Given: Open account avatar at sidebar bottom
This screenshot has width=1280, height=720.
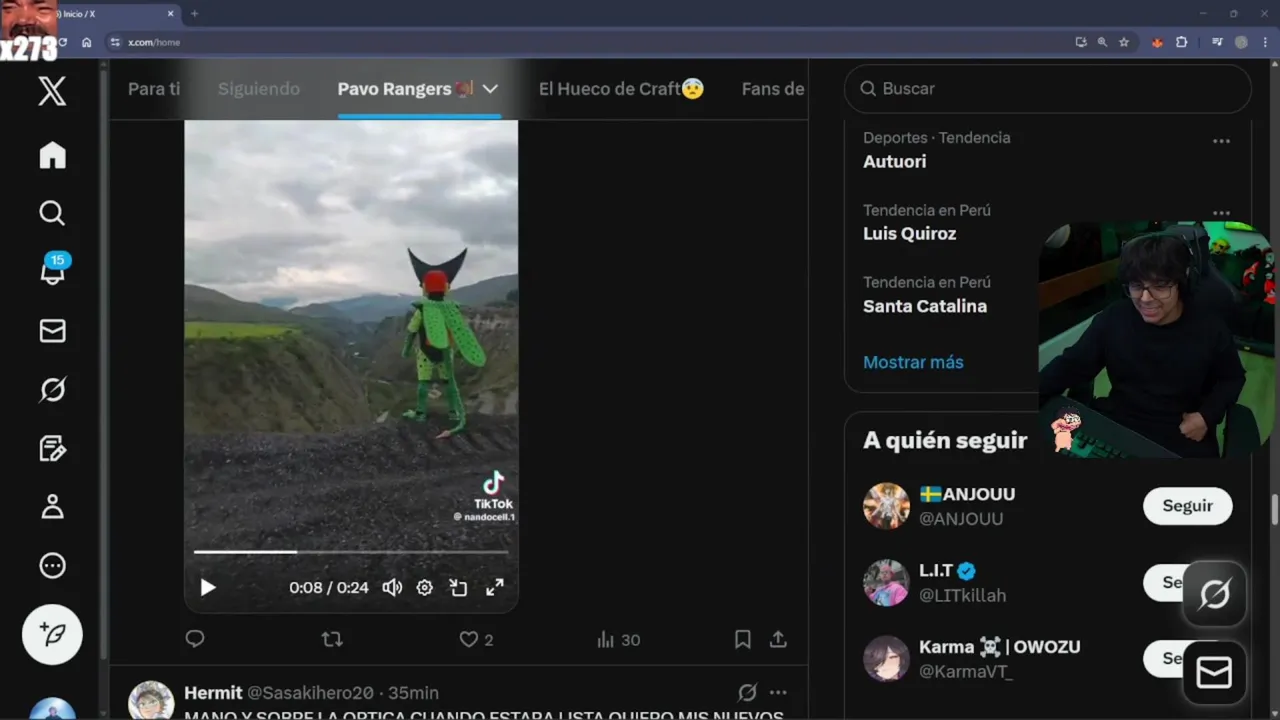Looking at the screenshot, I should (52, 708).
